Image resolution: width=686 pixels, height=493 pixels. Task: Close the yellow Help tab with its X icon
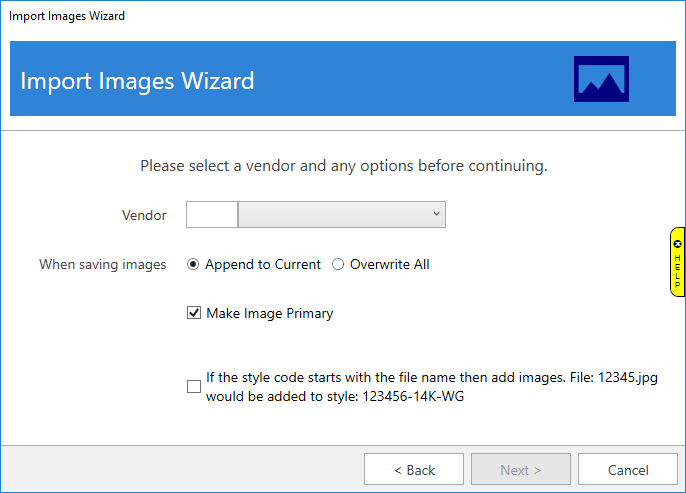(x=677, y=243)
